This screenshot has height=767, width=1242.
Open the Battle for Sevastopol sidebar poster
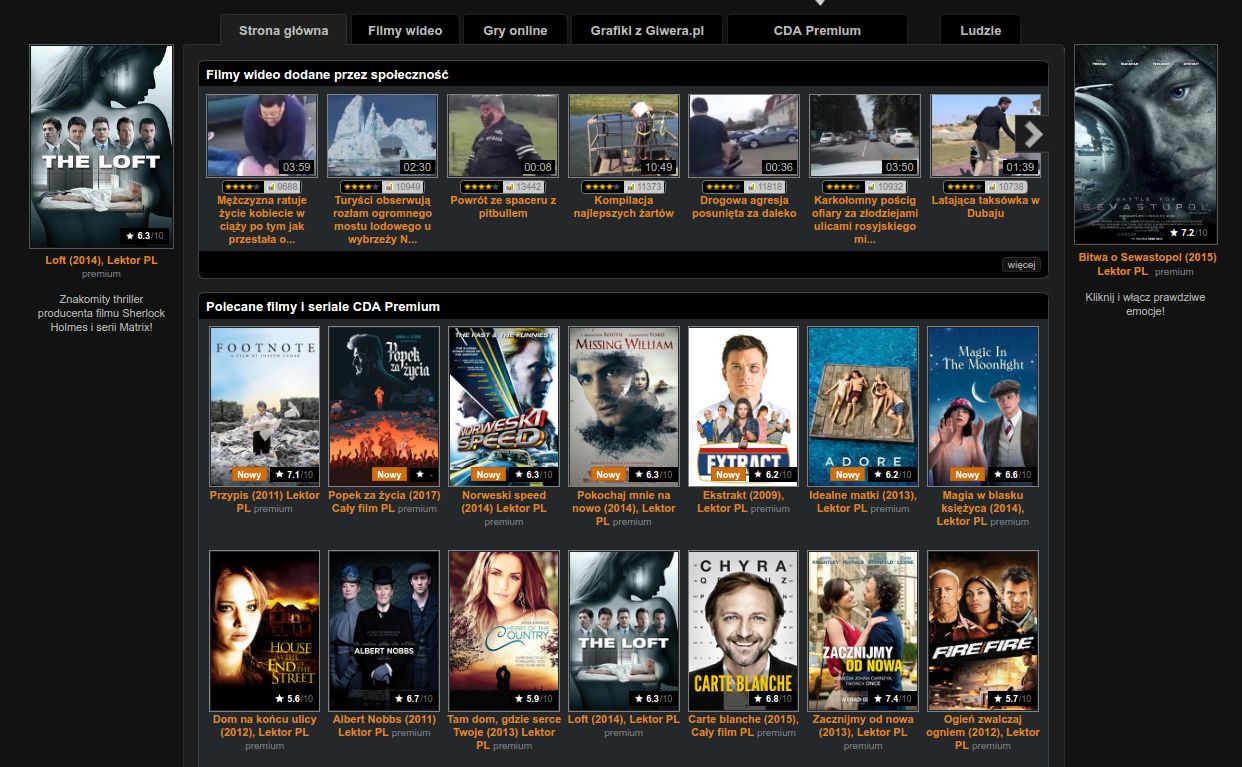coord(1146,144)
